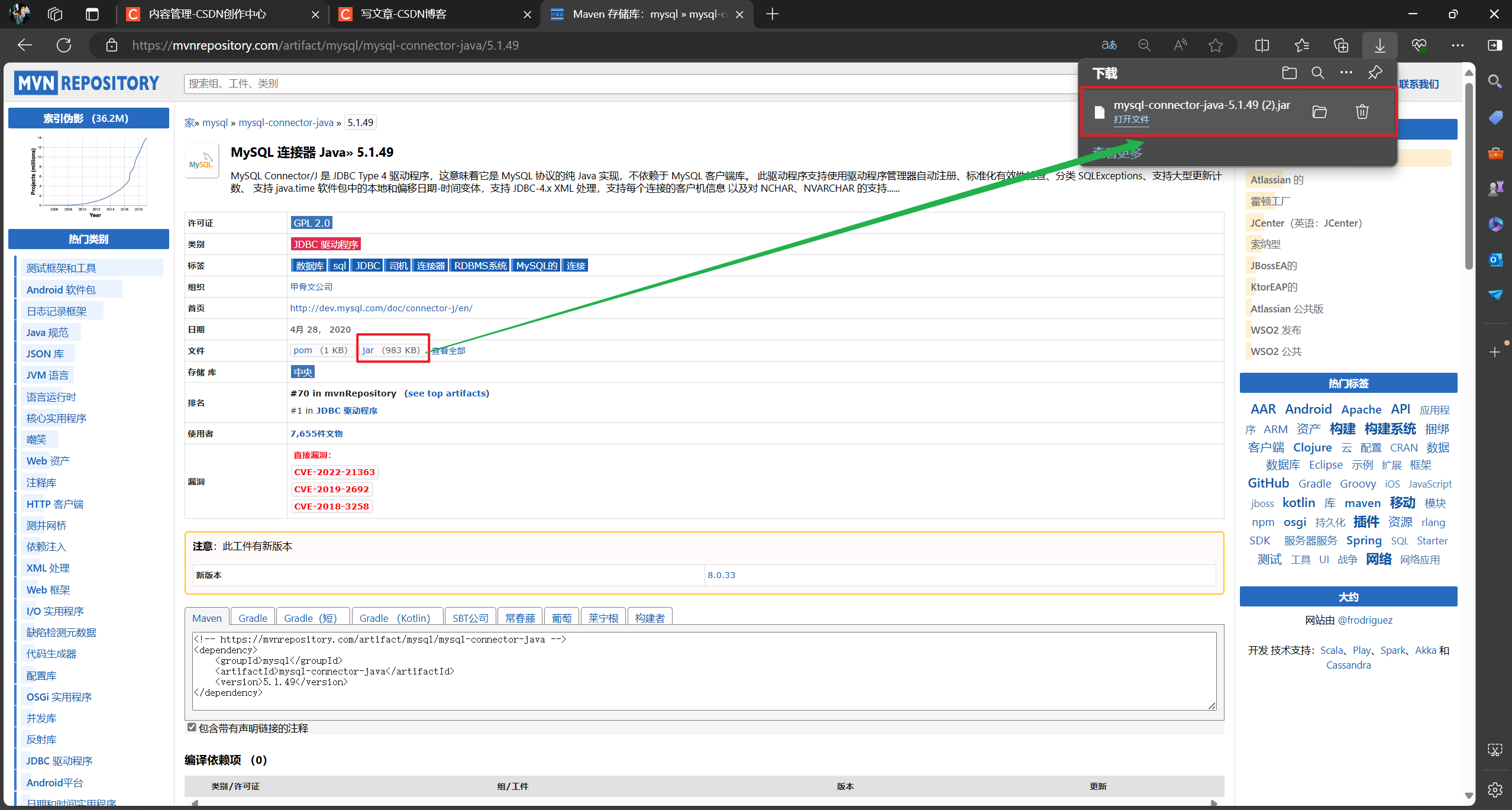The height and width of the screenshot is (810, 1512).
Task: Open tab actions menu icon
Action: tap(92, 14)
